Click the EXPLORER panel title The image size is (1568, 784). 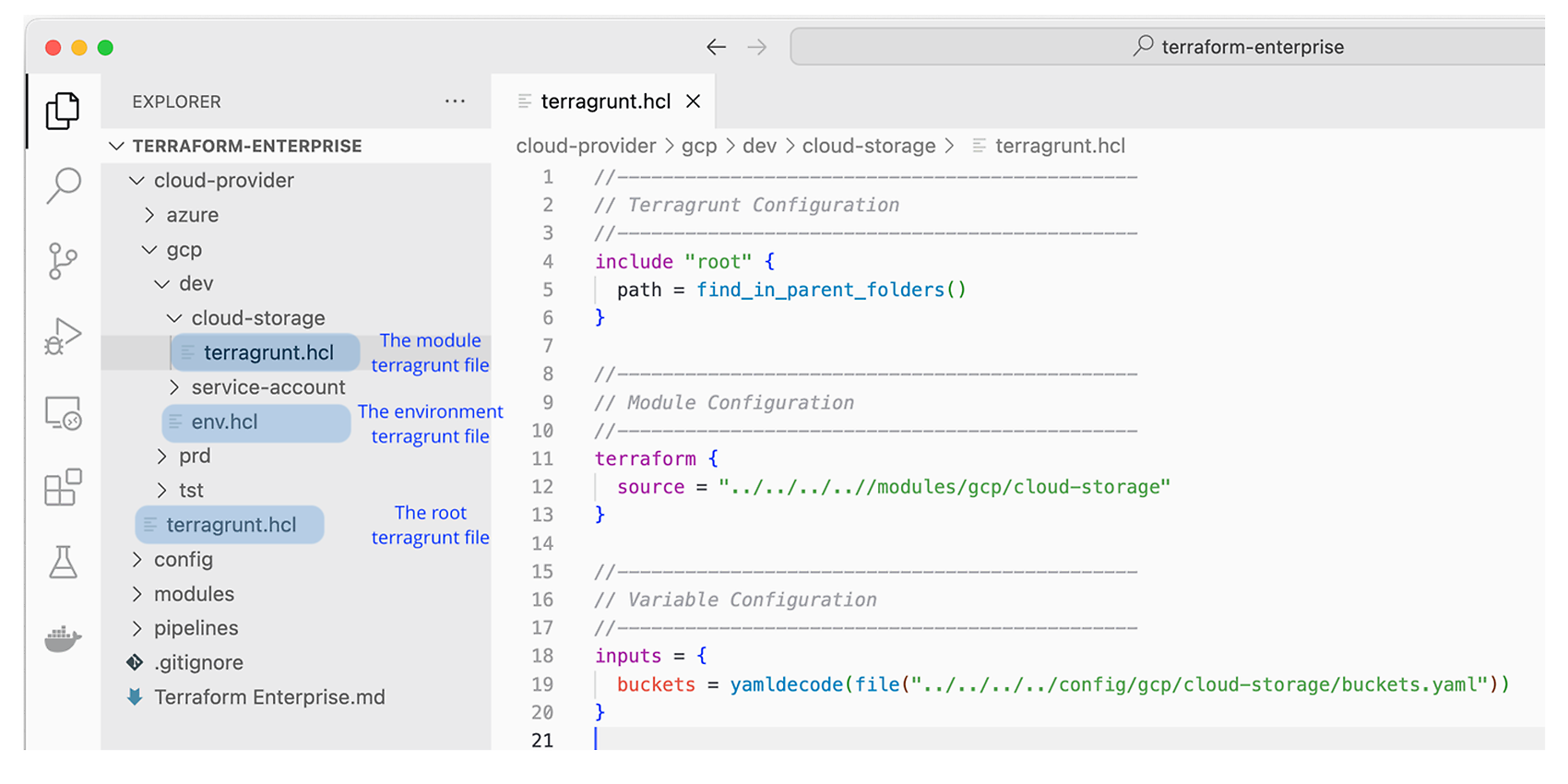(x=176, y=101)
